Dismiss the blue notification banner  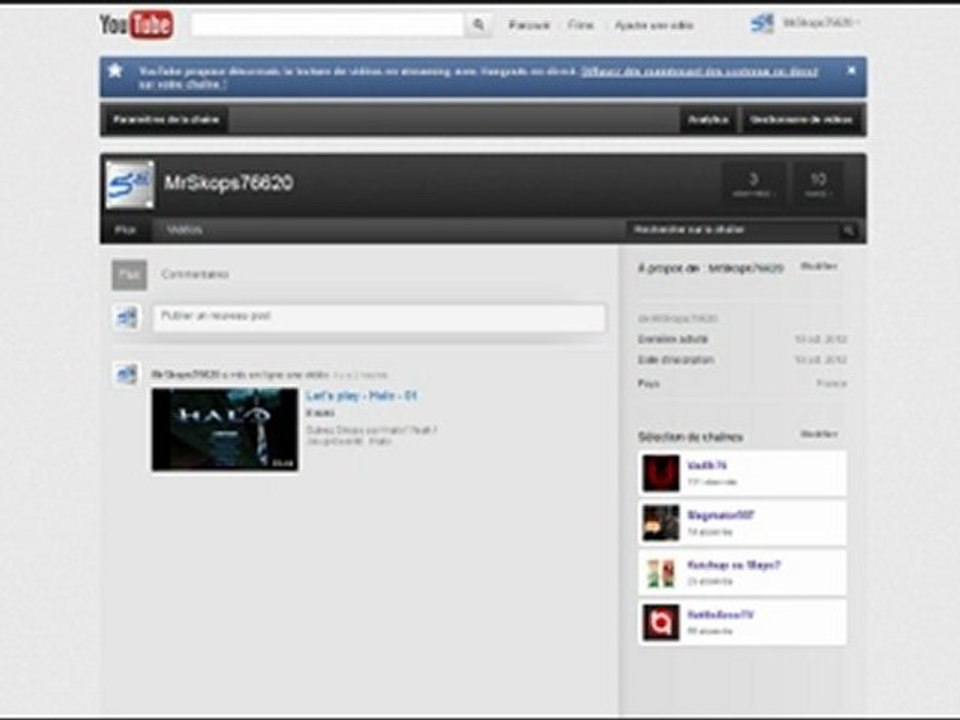click(x=851, y=70)
